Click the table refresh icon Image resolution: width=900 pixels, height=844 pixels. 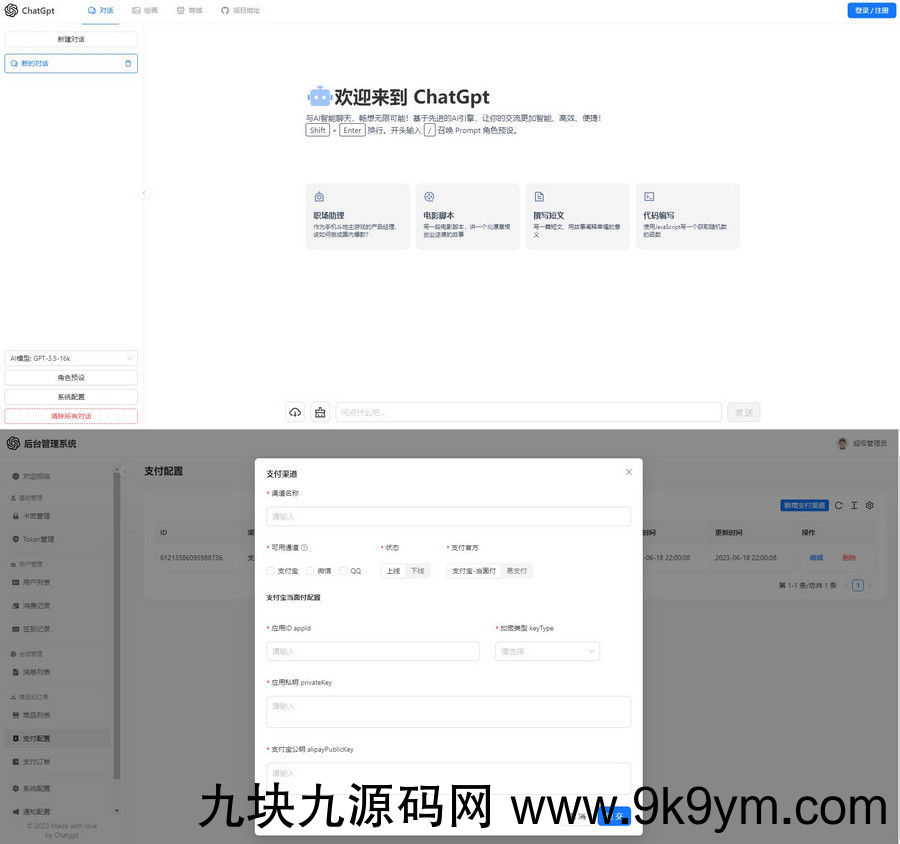coord(839,505)
